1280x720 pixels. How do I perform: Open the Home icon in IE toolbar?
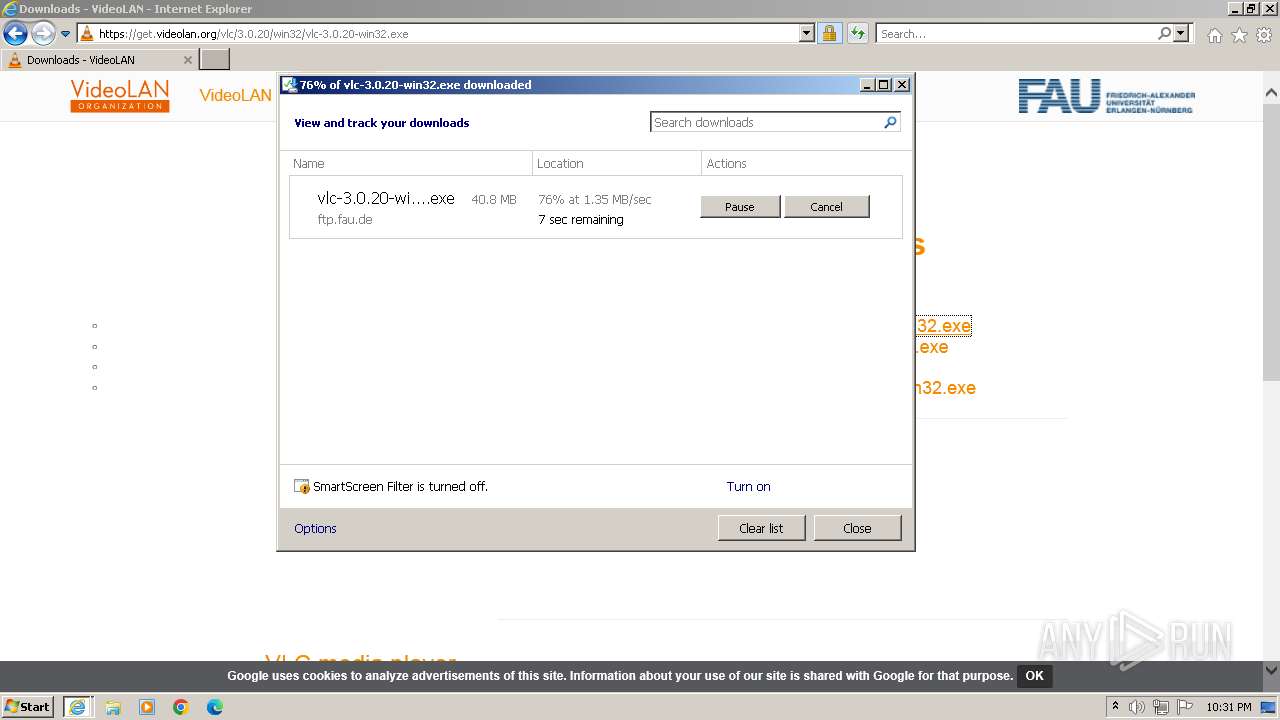[x=1214, y=35]
